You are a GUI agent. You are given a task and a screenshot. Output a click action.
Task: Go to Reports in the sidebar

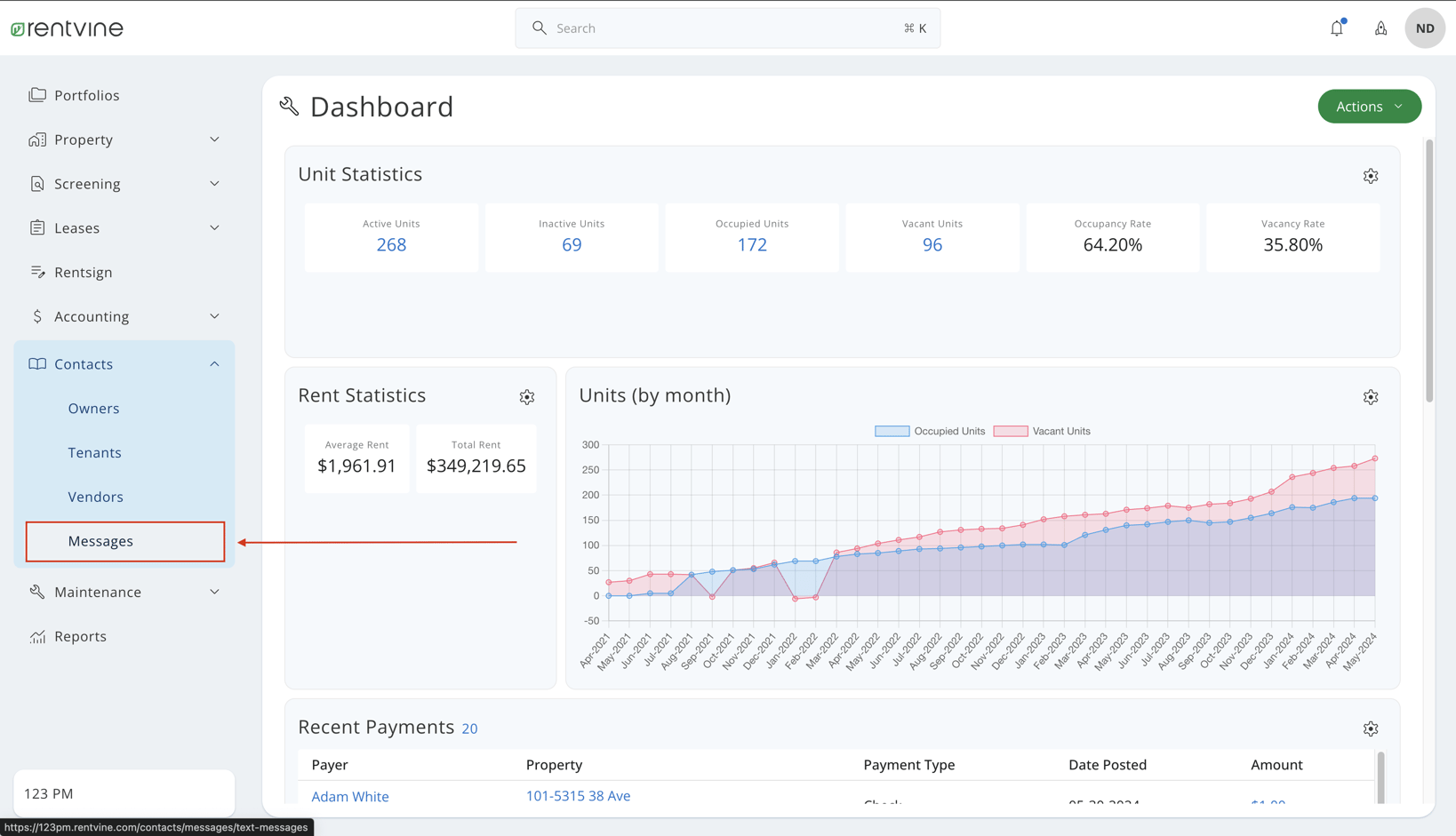click(x=80, y=636)
